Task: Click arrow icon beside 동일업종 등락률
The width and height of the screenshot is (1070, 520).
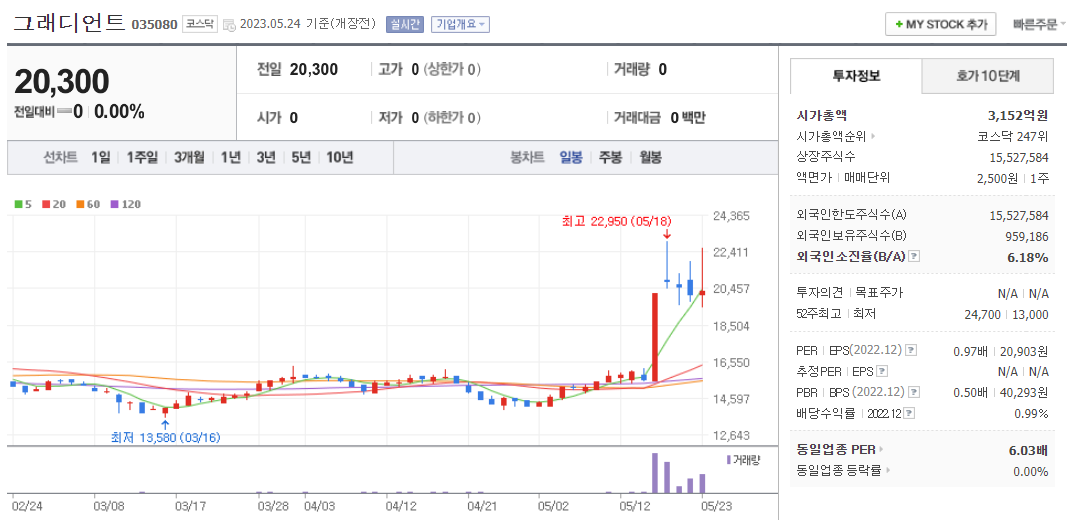Action: 888,471
